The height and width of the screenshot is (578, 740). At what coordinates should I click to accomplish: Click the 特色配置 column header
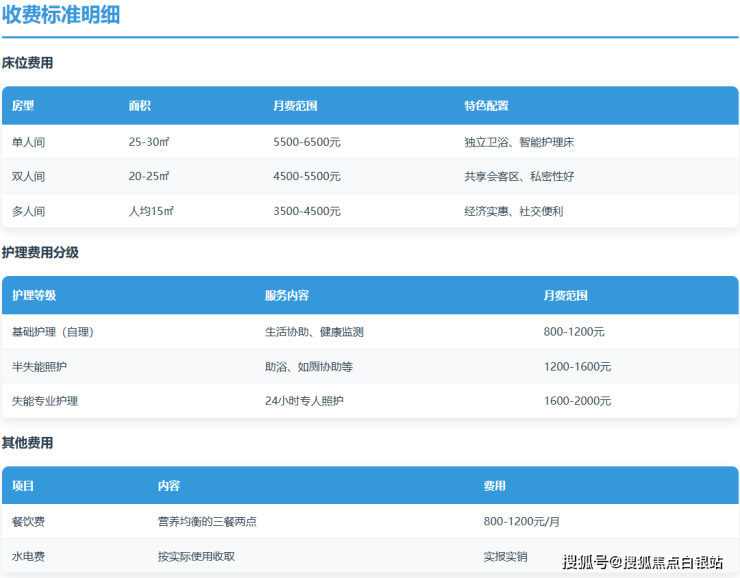click(486, 106)
